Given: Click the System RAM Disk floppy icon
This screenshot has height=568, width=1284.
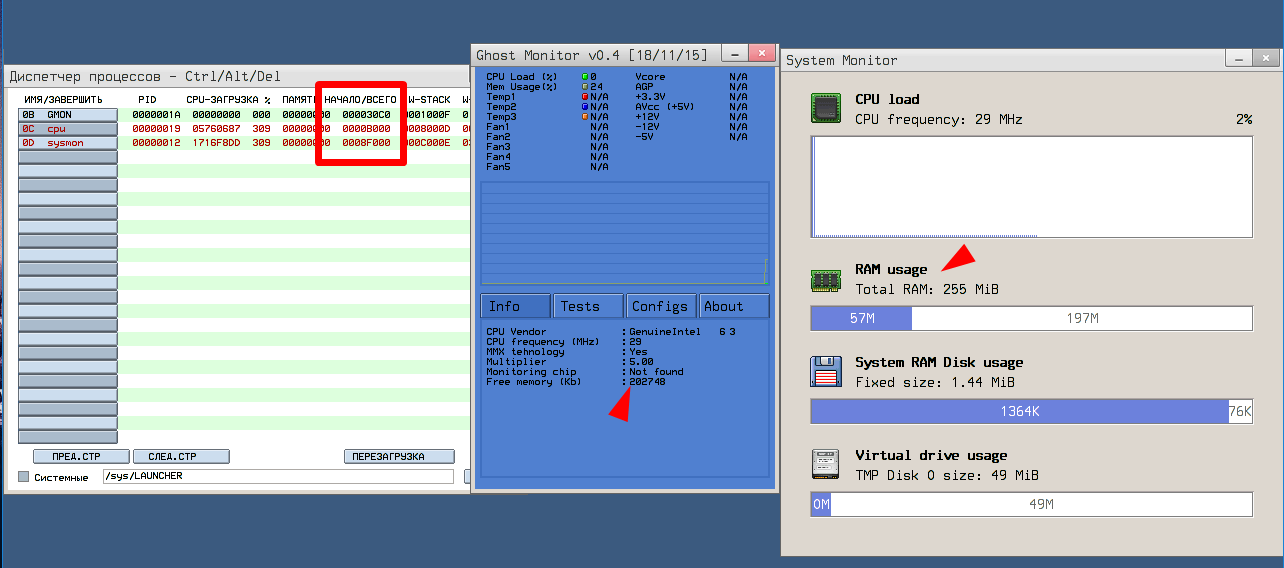Looking at the screenshot, I should [826, 372].
